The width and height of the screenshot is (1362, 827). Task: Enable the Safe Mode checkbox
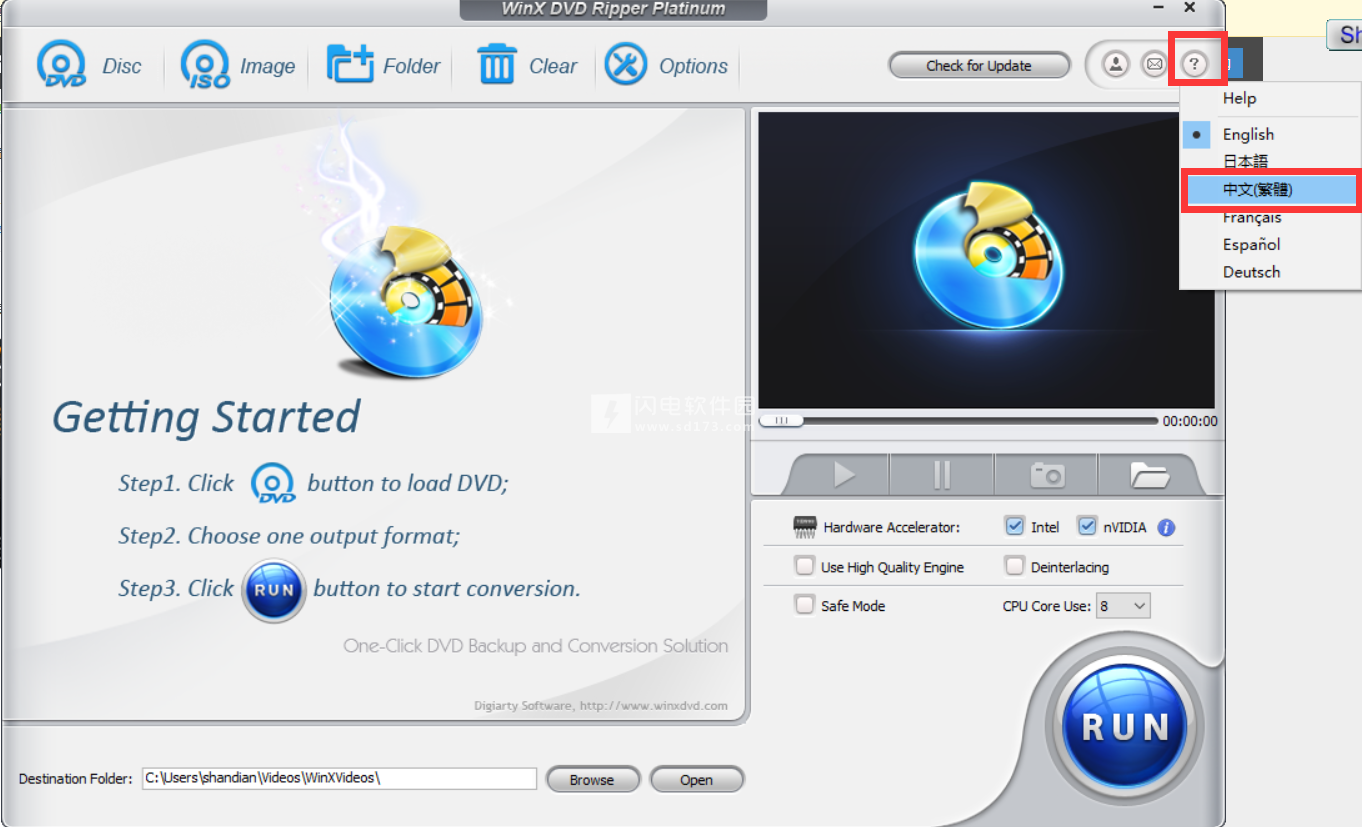[x=805, y=605]
